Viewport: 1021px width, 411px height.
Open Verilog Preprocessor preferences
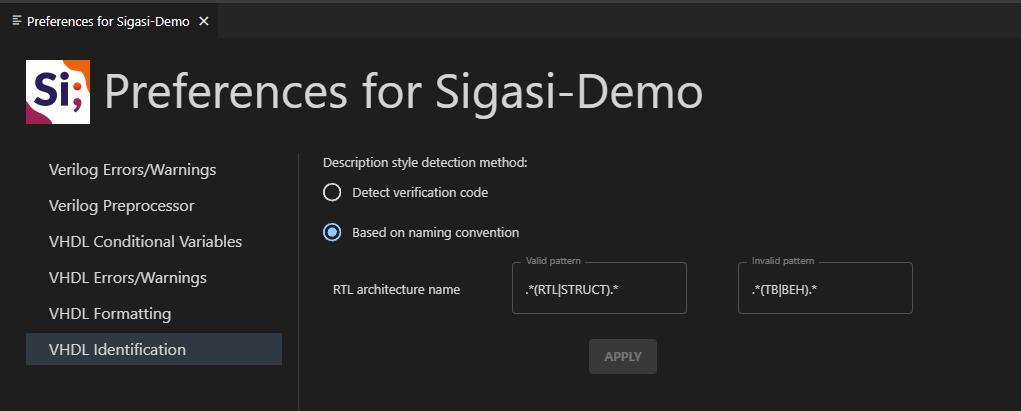tap(154, 206)
